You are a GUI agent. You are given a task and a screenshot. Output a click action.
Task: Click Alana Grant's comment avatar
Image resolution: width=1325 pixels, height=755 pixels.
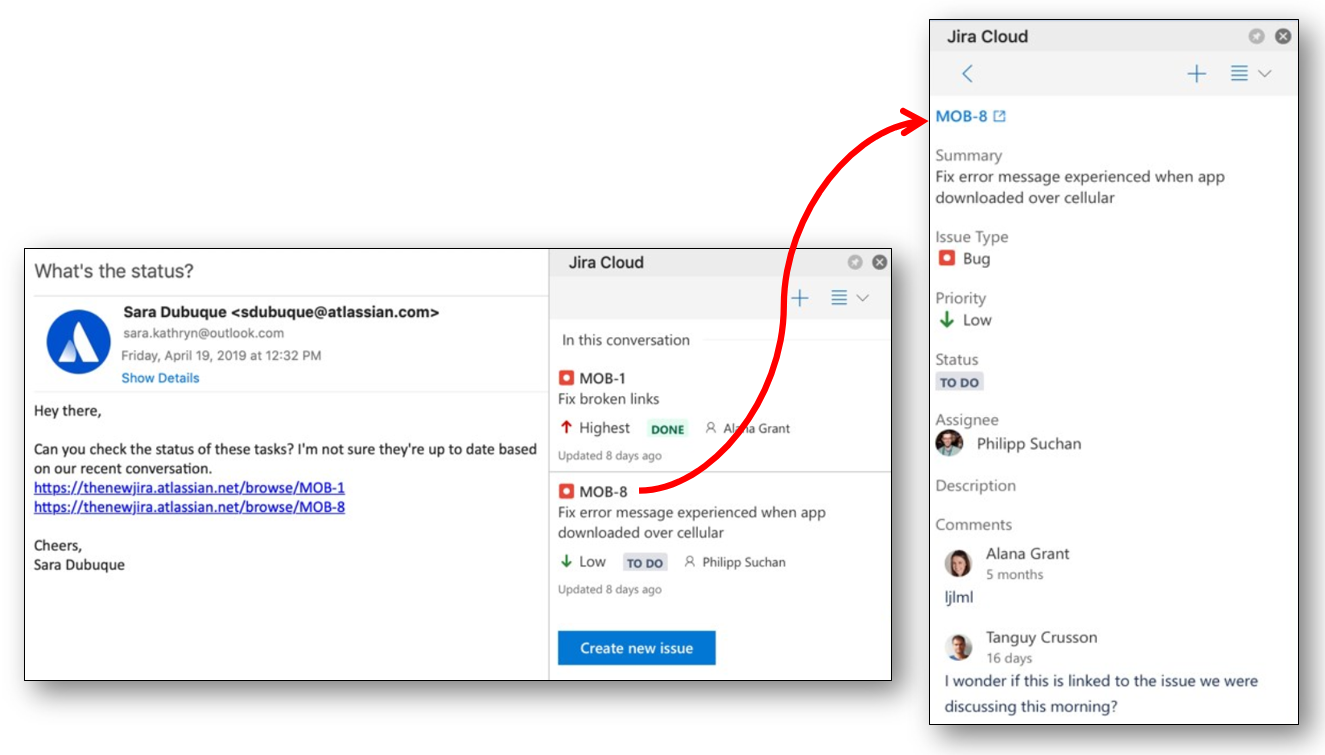coord(958,563)
